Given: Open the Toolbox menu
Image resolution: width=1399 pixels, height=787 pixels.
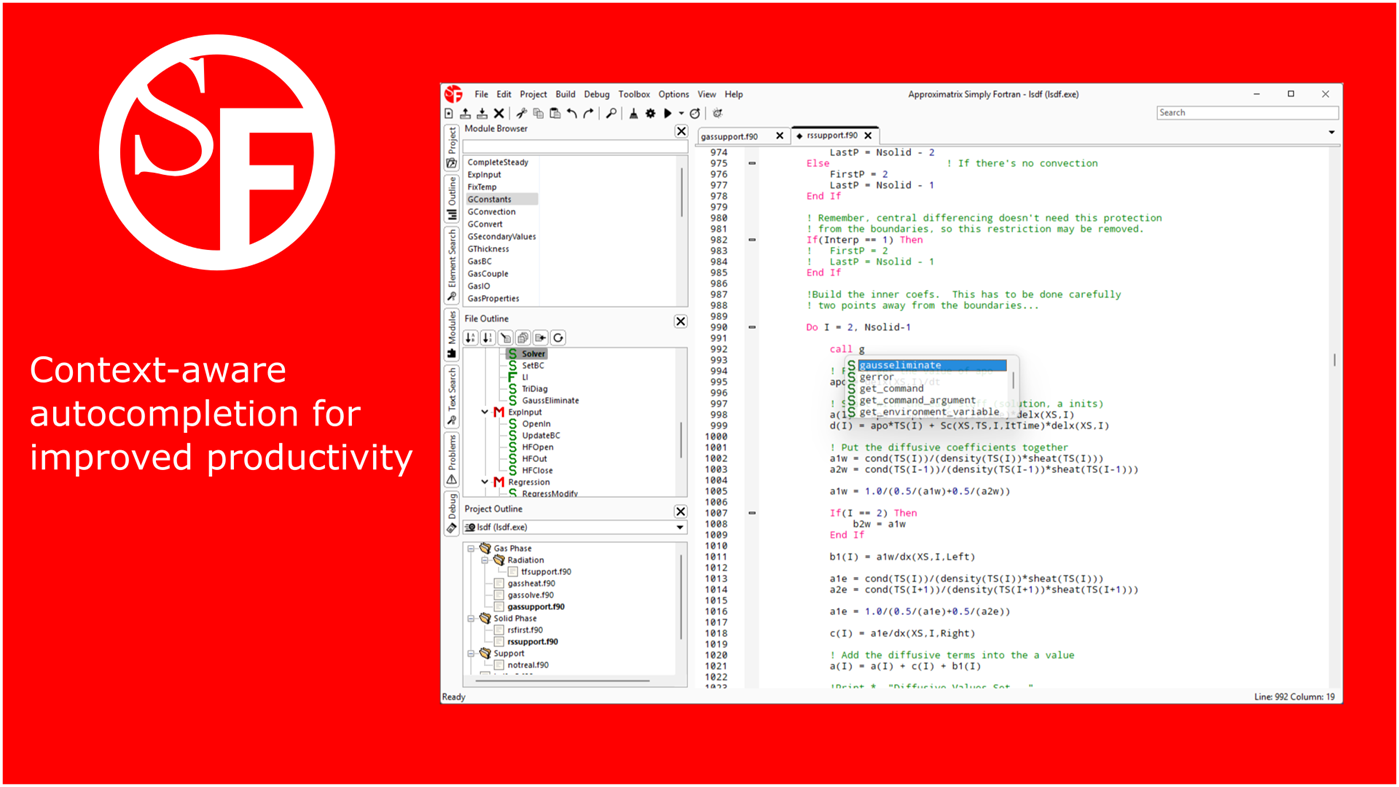Looking at the screenshot, I should [634, 94].
